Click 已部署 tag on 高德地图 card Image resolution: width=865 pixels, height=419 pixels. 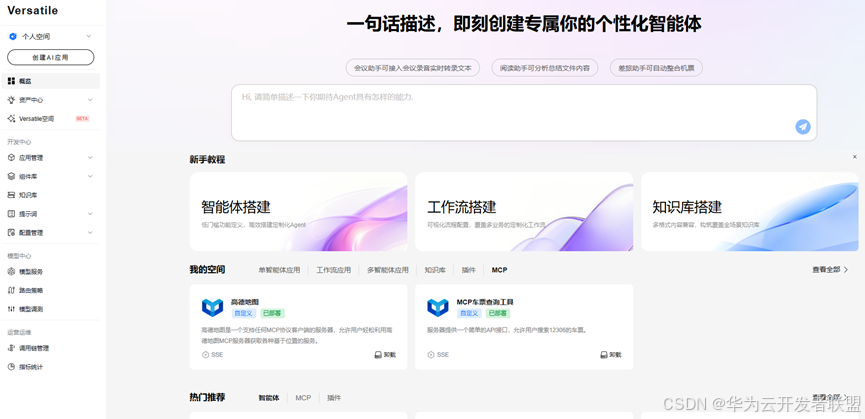pyautogui.click(x=273, y=313)
